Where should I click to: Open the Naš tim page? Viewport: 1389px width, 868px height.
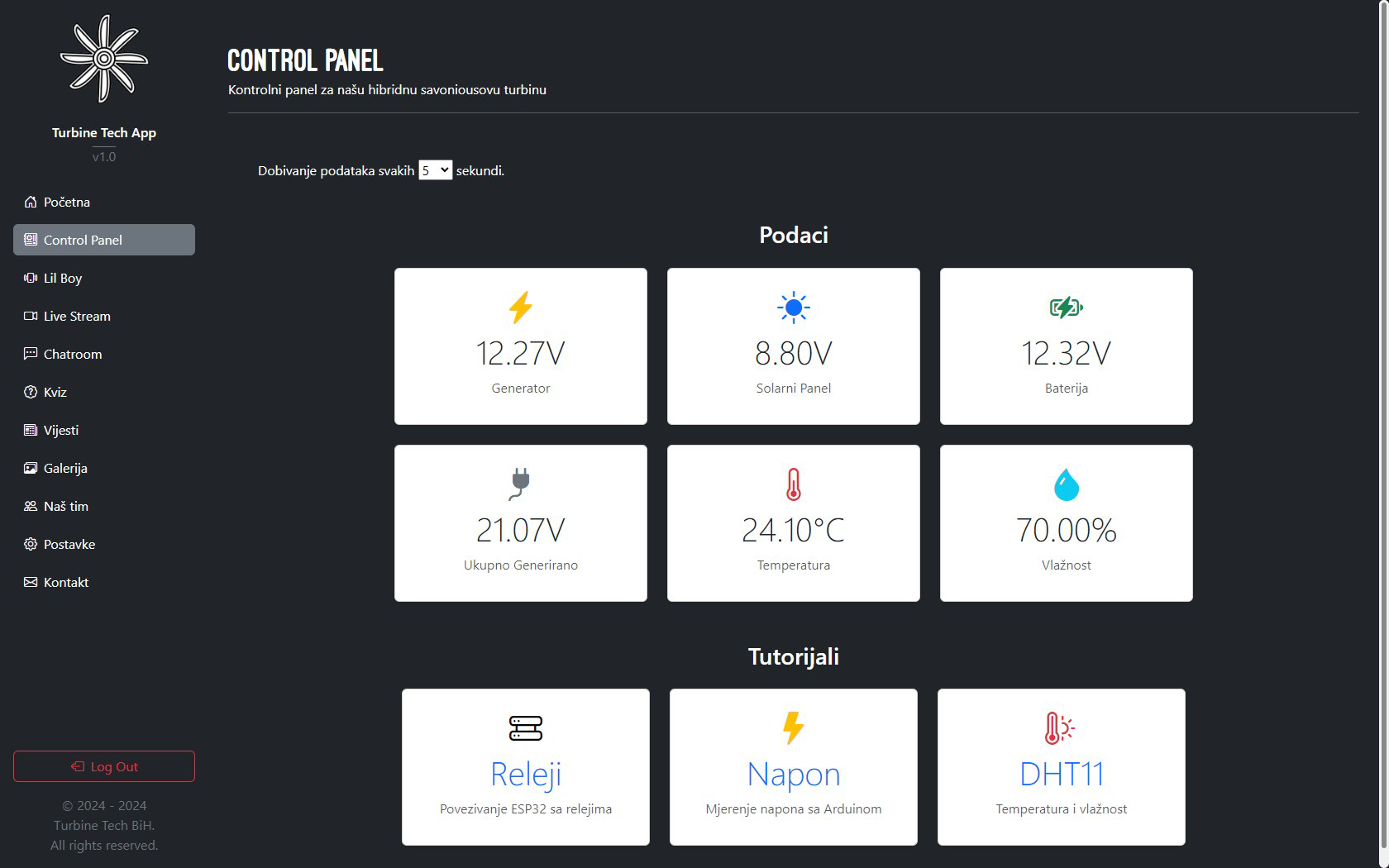pos(104,506)
